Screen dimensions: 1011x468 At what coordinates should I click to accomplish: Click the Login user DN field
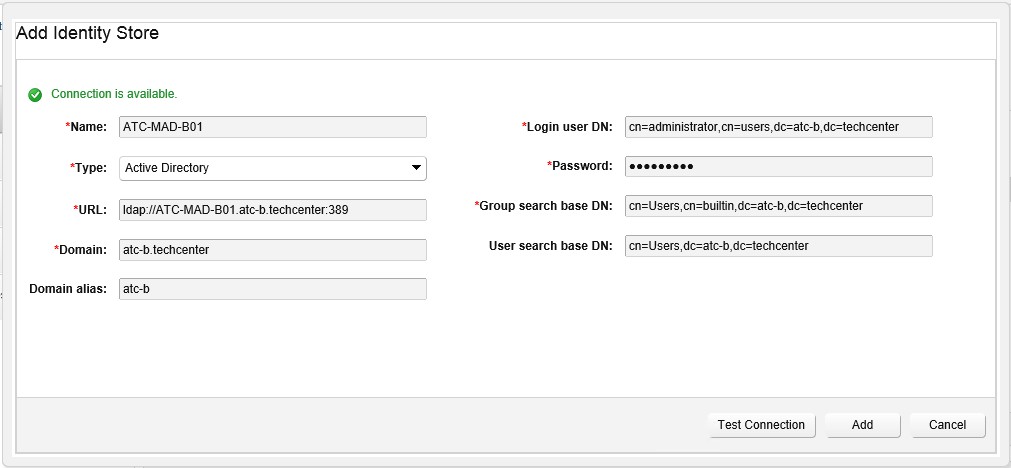[x=778, y=127]
